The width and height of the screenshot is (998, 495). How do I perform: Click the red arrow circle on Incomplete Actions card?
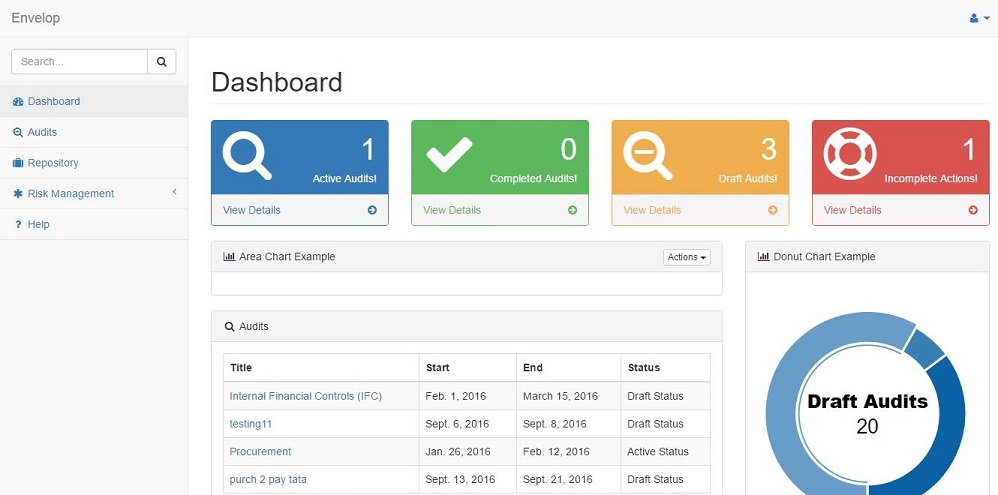[x=973, y=210]
